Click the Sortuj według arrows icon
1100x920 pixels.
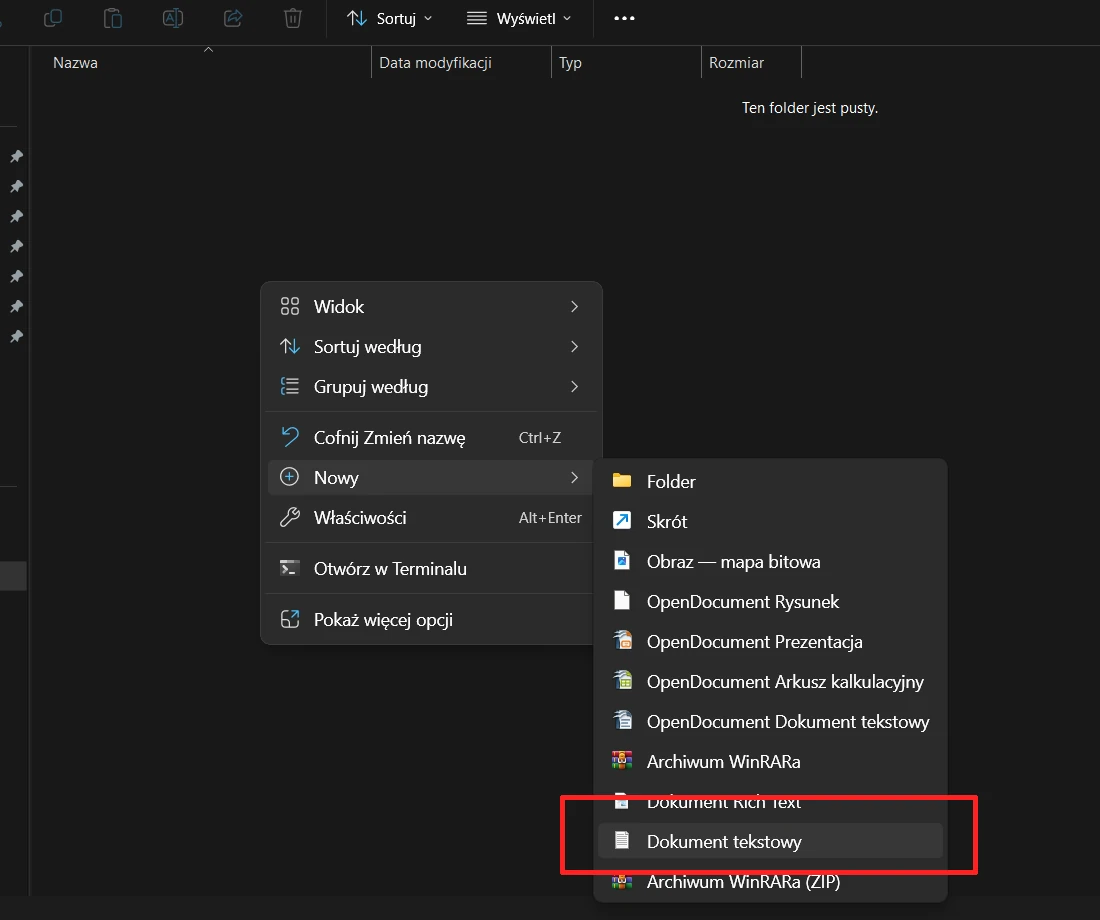290,346
